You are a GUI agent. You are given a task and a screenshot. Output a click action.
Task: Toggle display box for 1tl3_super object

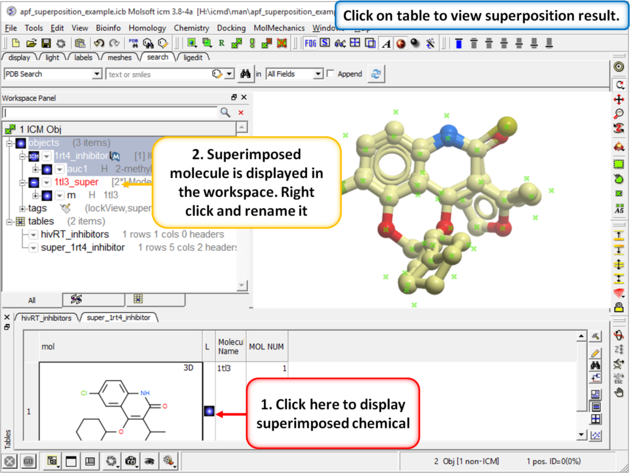33,182
